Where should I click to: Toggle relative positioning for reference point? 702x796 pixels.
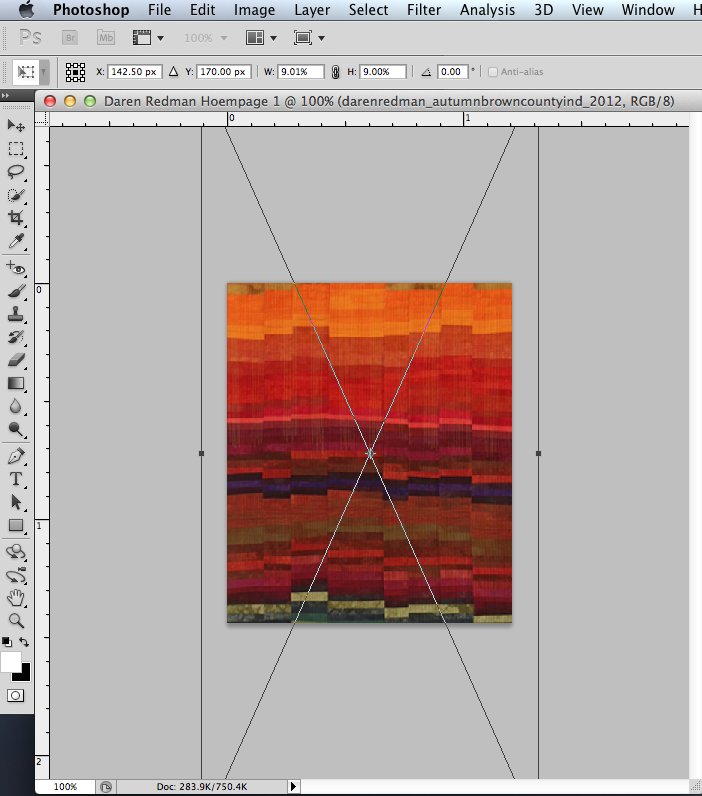[x=174, y=72]
